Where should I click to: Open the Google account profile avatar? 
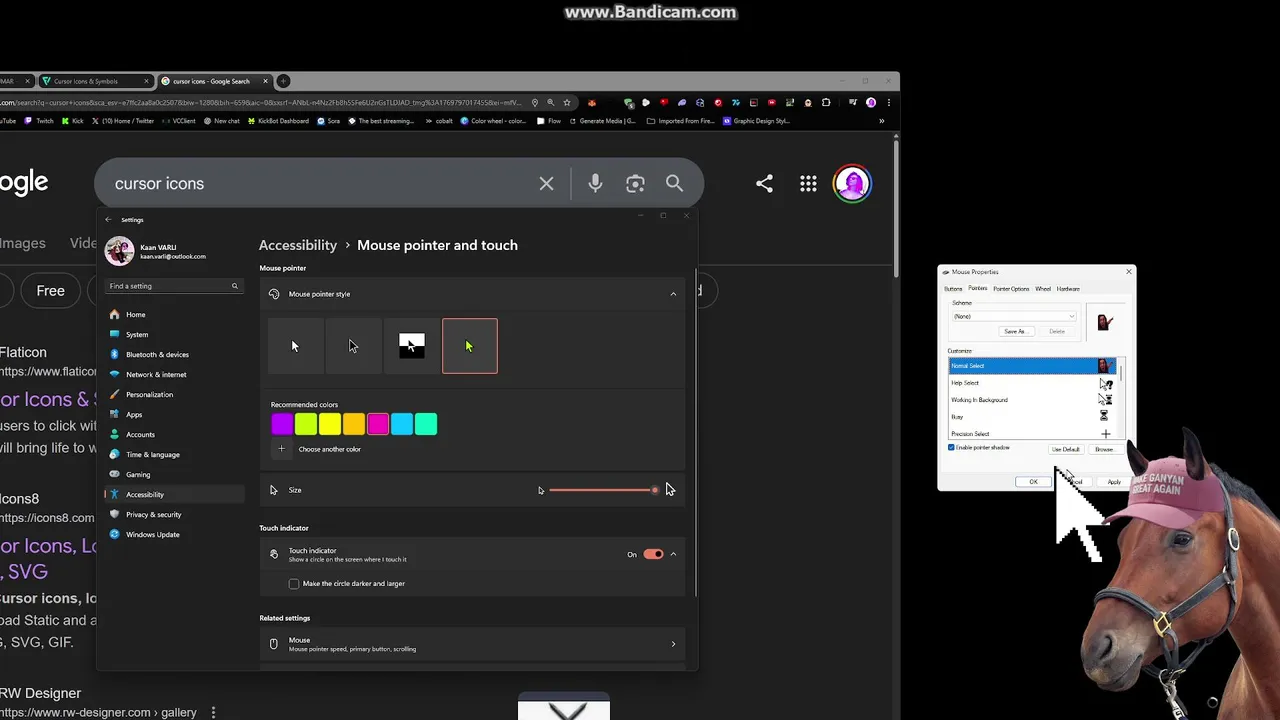[852, 184]
